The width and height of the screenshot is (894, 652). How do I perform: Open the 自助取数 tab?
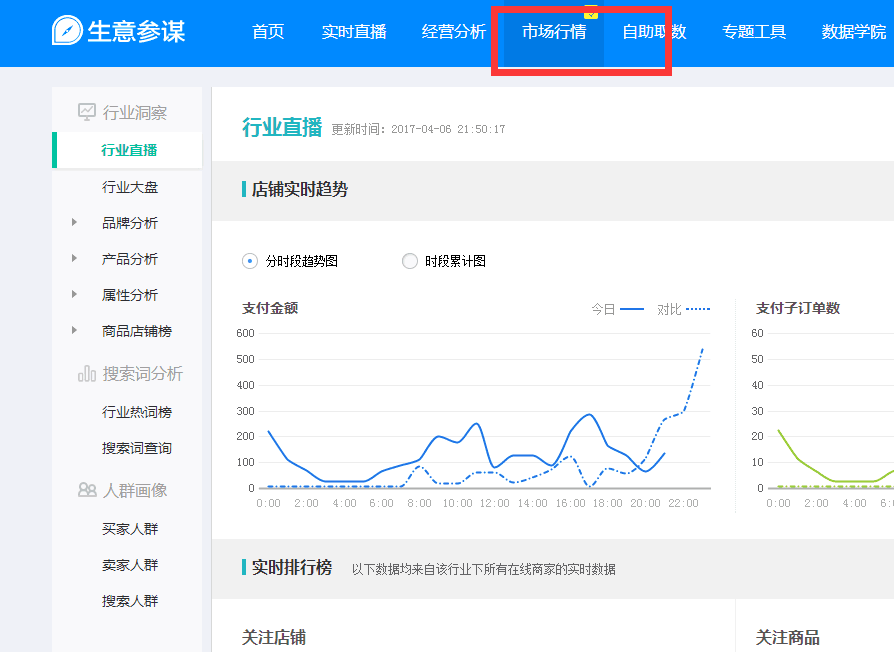(x=654, y=32)
